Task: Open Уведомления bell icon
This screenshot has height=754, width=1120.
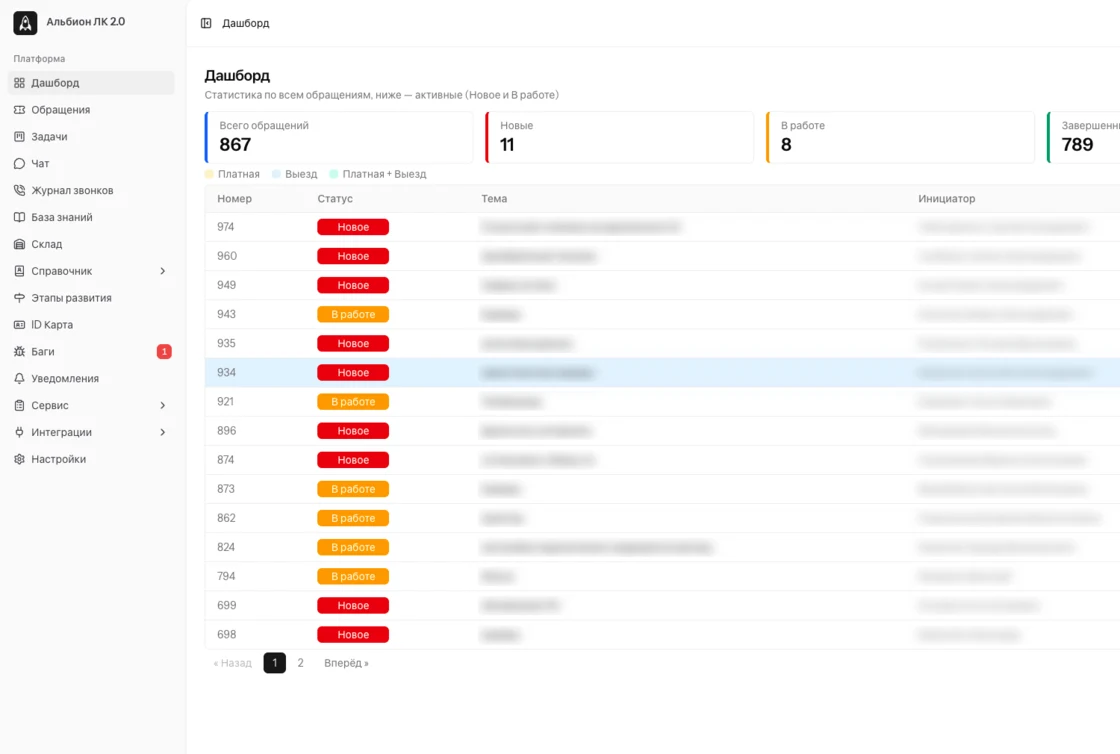Action: (x=19, y=378)
